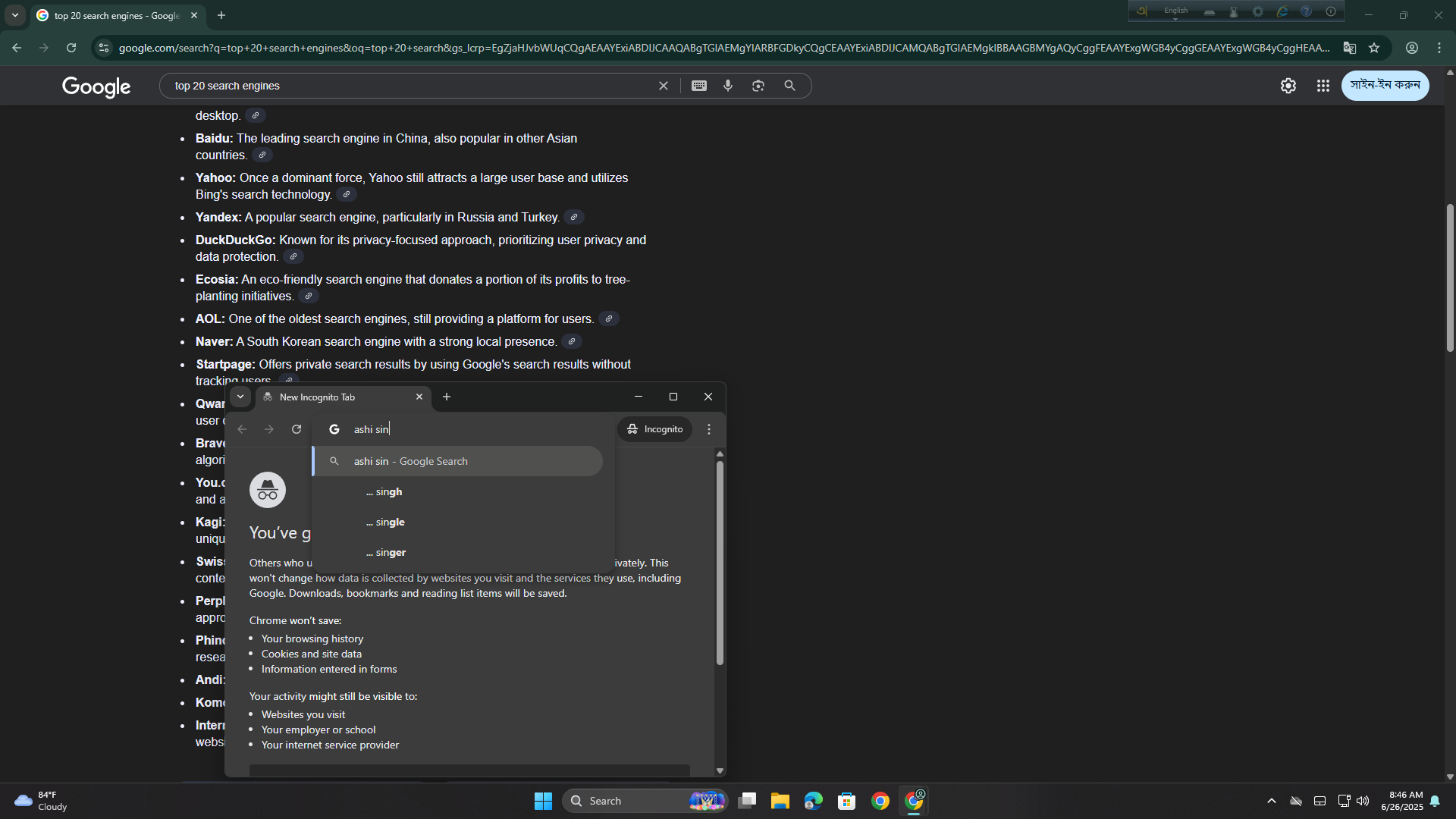Open the Incognito window three-dot menu
Image resolution: width=1456 pixels, height=819 pixels.
tap(709, 429)
